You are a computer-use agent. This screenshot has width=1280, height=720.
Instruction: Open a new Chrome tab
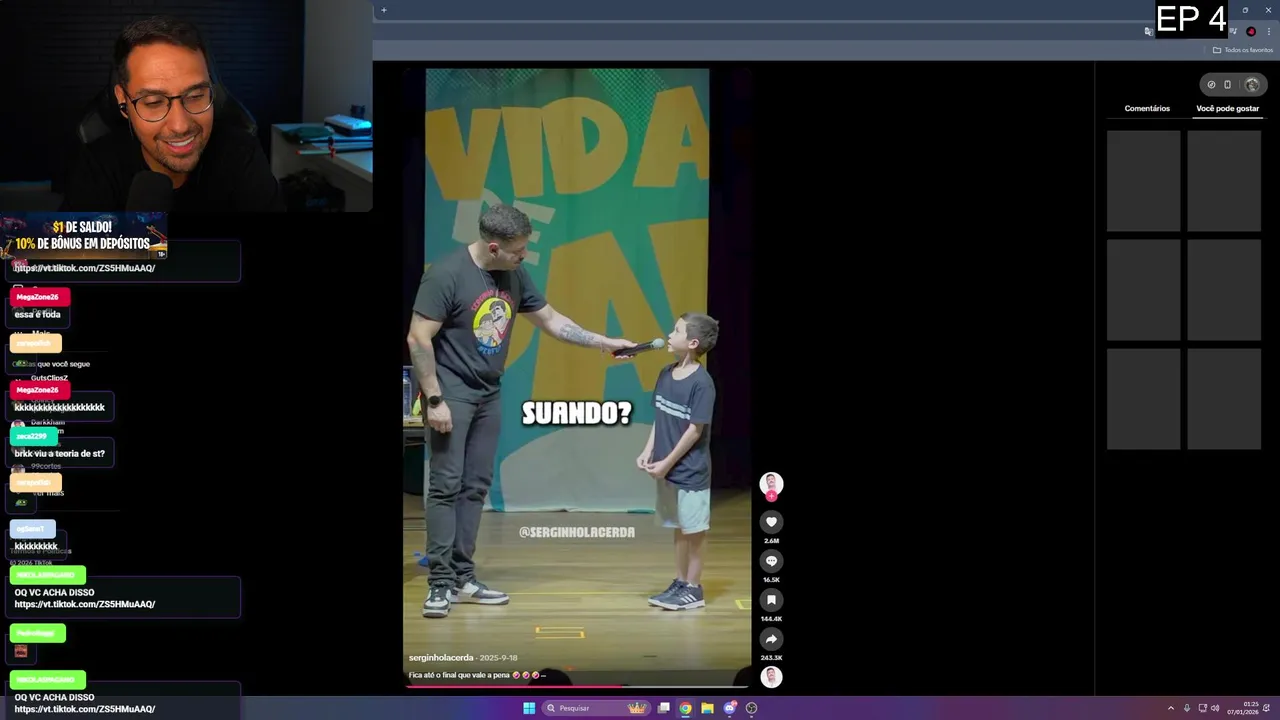(x=383, y=10)
